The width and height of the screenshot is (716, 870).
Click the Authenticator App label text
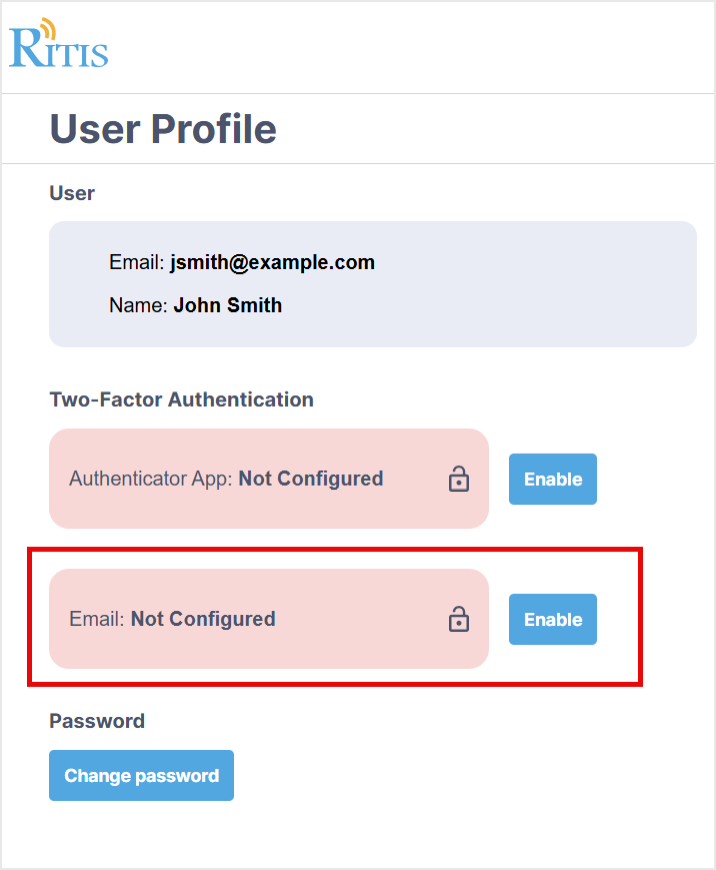pyautogui.click(x=150, y=479)
